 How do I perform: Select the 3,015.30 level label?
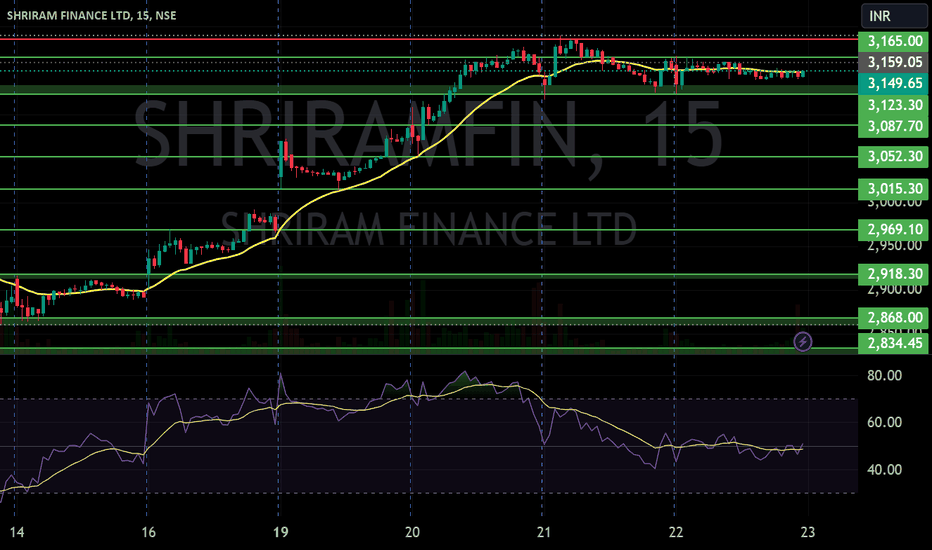coord(893,189)
